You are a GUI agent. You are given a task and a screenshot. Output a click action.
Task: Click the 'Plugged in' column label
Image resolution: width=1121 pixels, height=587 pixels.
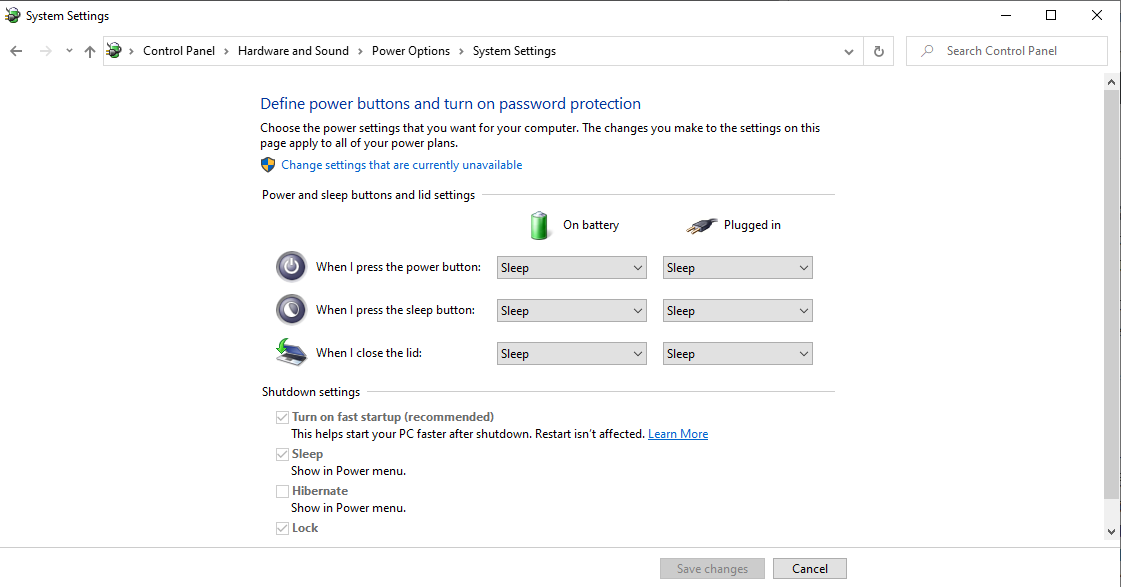pyautogui.click(x=752, y=225)
